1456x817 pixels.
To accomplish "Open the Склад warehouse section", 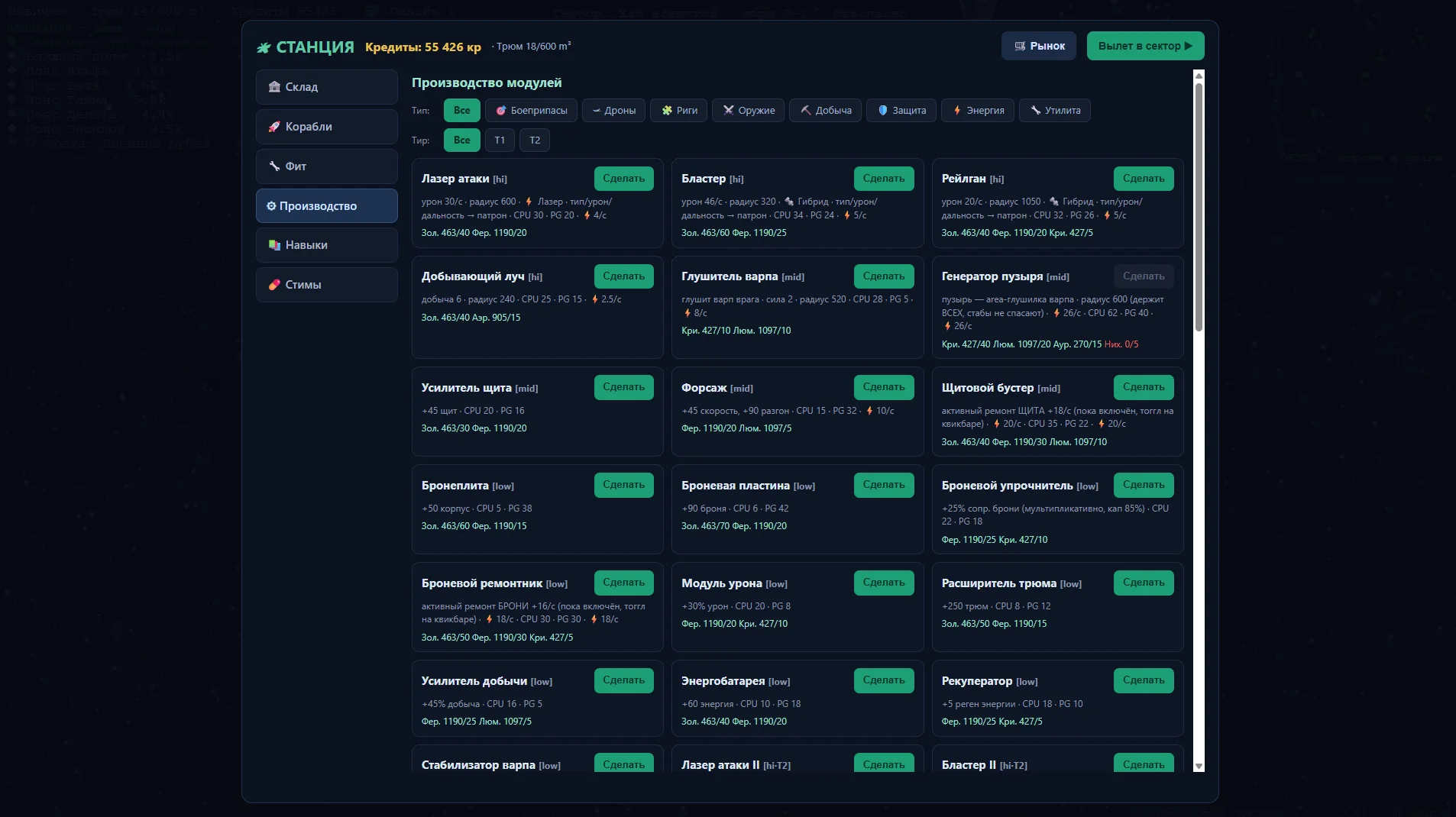I will click(326, 87).
